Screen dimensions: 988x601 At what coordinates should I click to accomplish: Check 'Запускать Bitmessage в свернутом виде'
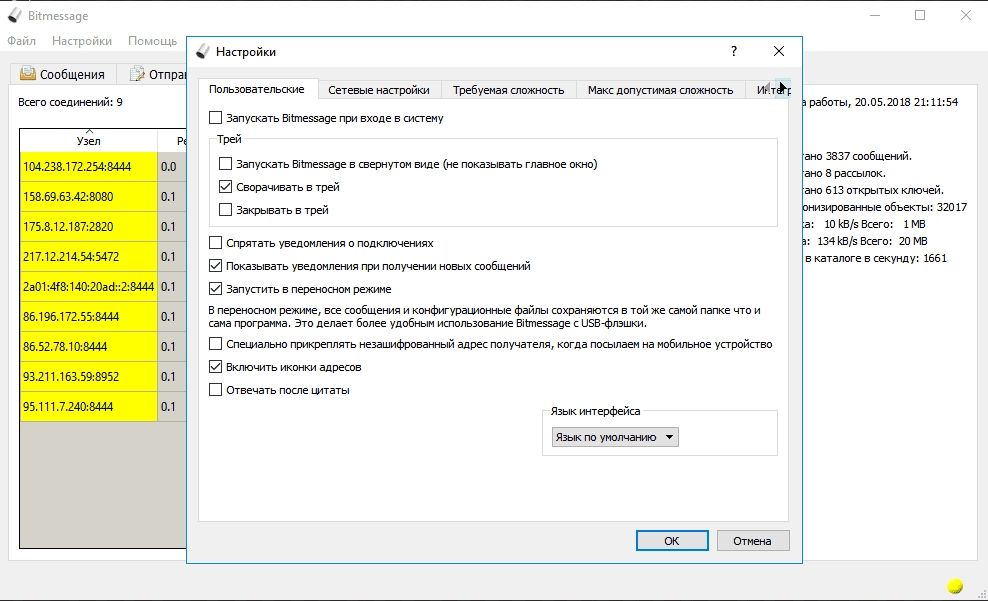226,164
